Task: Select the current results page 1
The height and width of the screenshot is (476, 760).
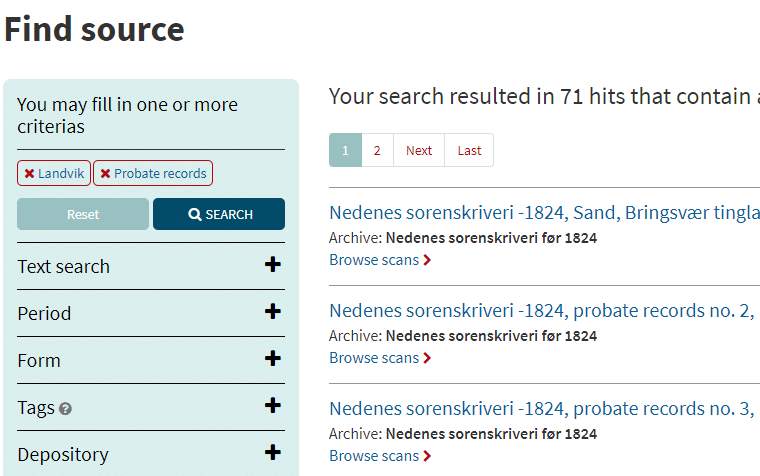Action: [345, 150]
